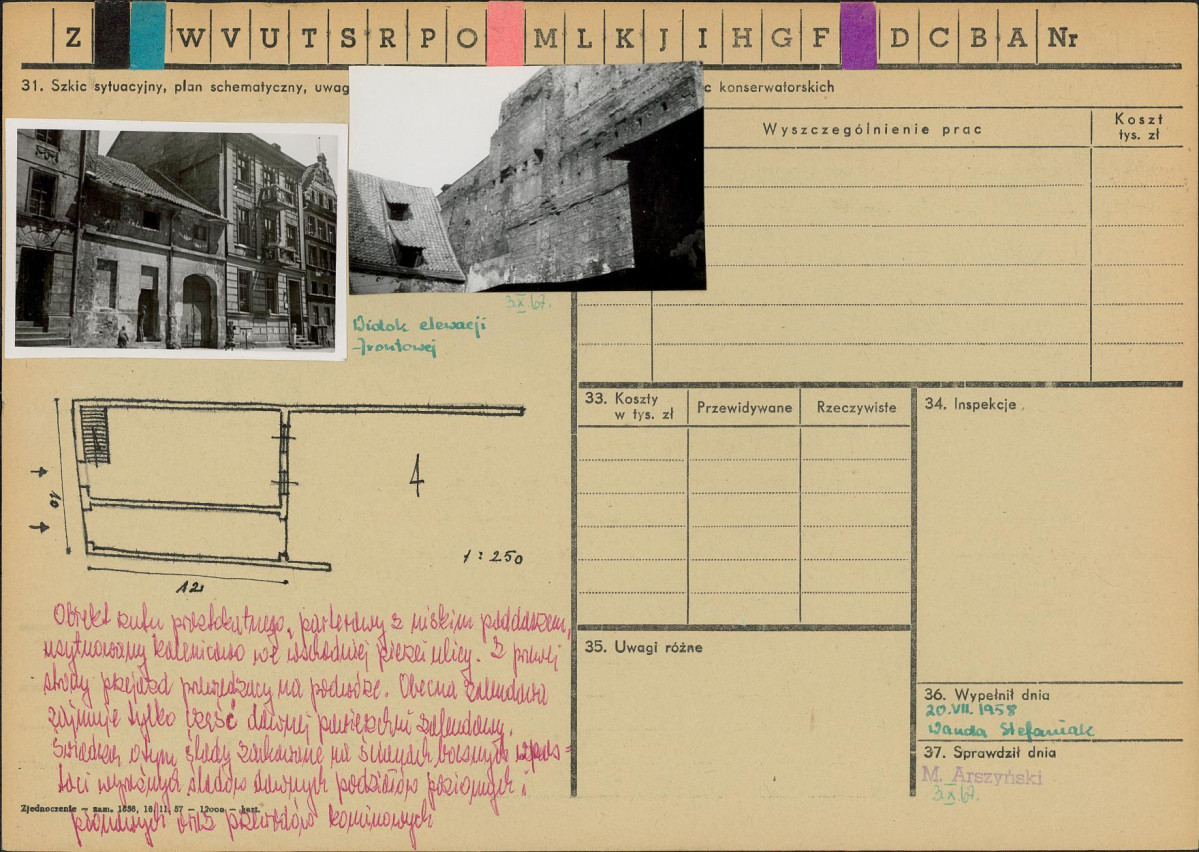Click the Wanda Stefaniak signature
Image resolution: width=1199 pixels, height=852 pixels.
click(x=1010, y=730)
